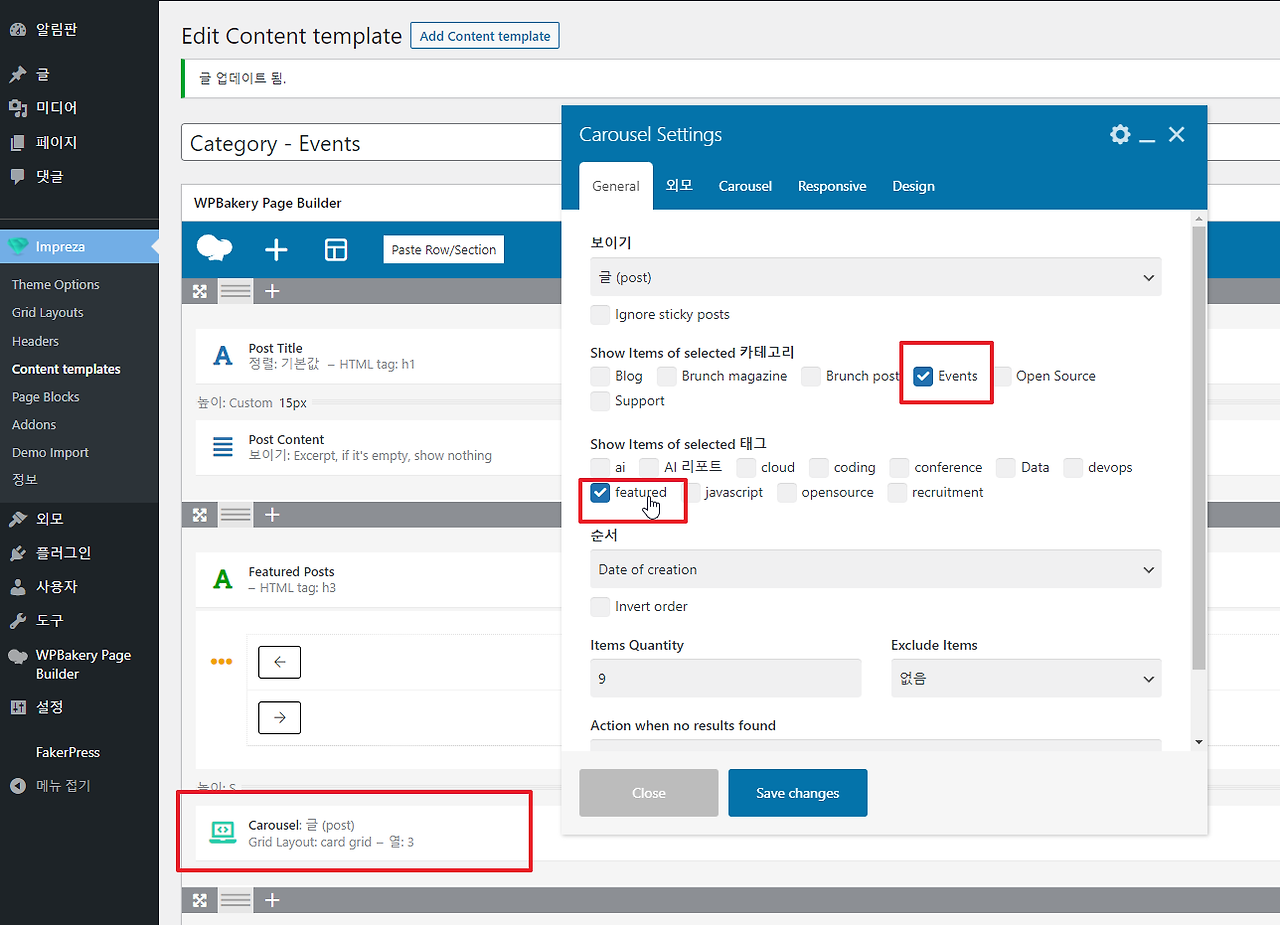
Task: Click the 미디어 media library icon
Action: tap(18, 108)
